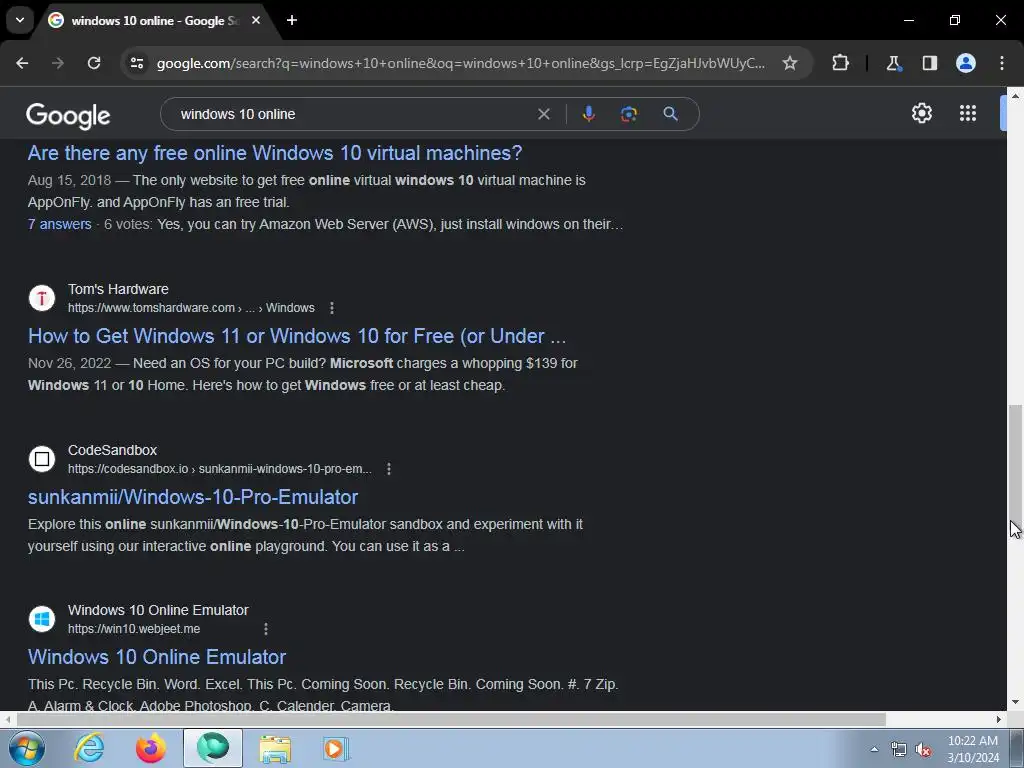1024x768 pixels.
Task: Open Google search settings gear
Action: pyautogui.click(x=921, y=113)
